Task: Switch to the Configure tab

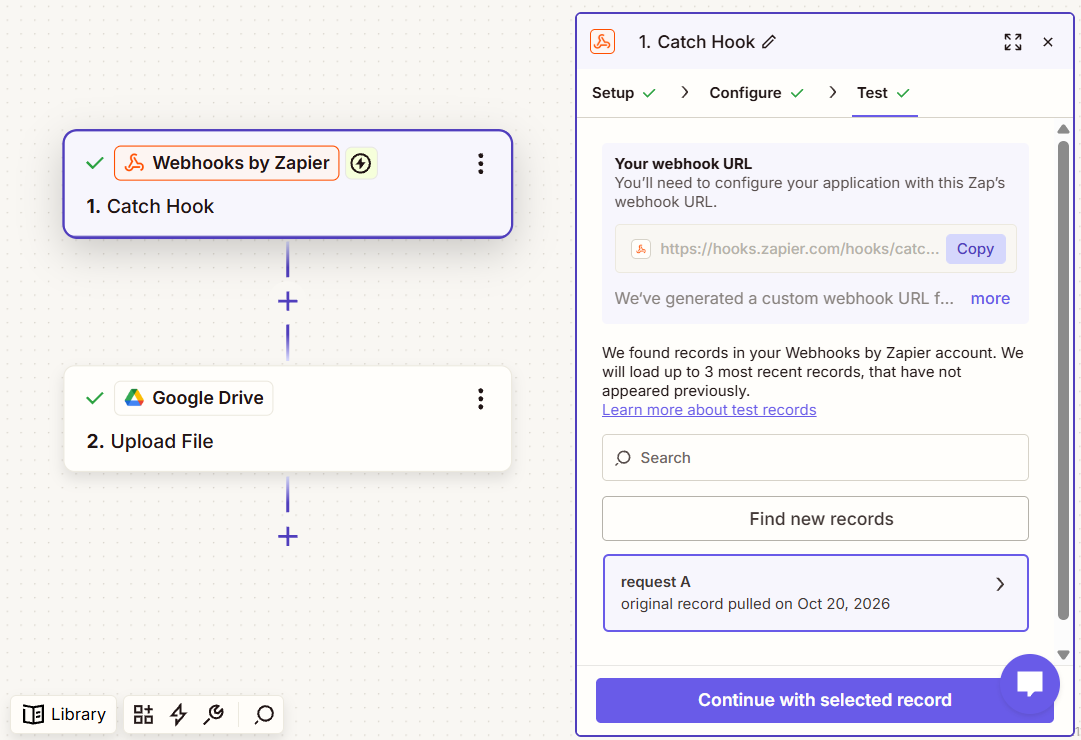Action: point(756,93)
